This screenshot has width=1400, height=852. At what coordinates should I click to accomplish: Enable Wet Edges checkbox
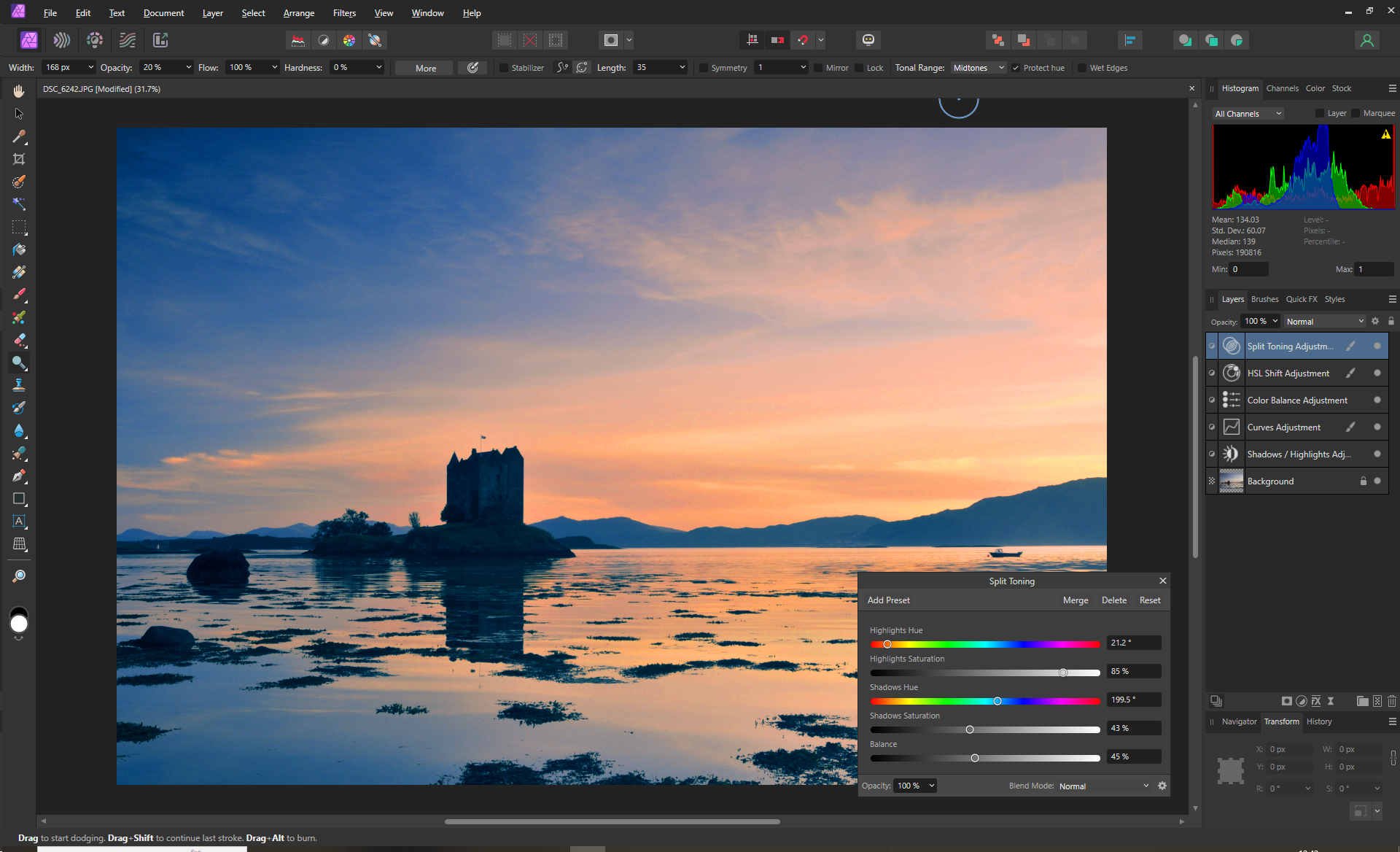(1082, 68)
